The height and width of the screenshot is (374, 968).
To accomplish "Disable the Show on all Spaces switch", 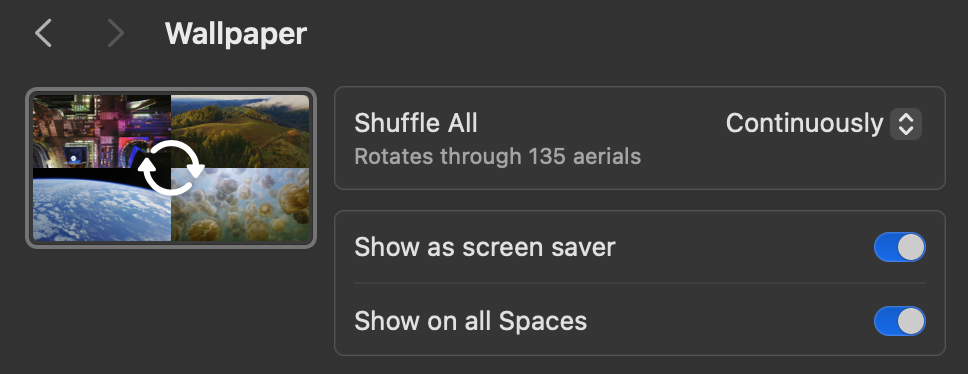I will tap(899, 321).
